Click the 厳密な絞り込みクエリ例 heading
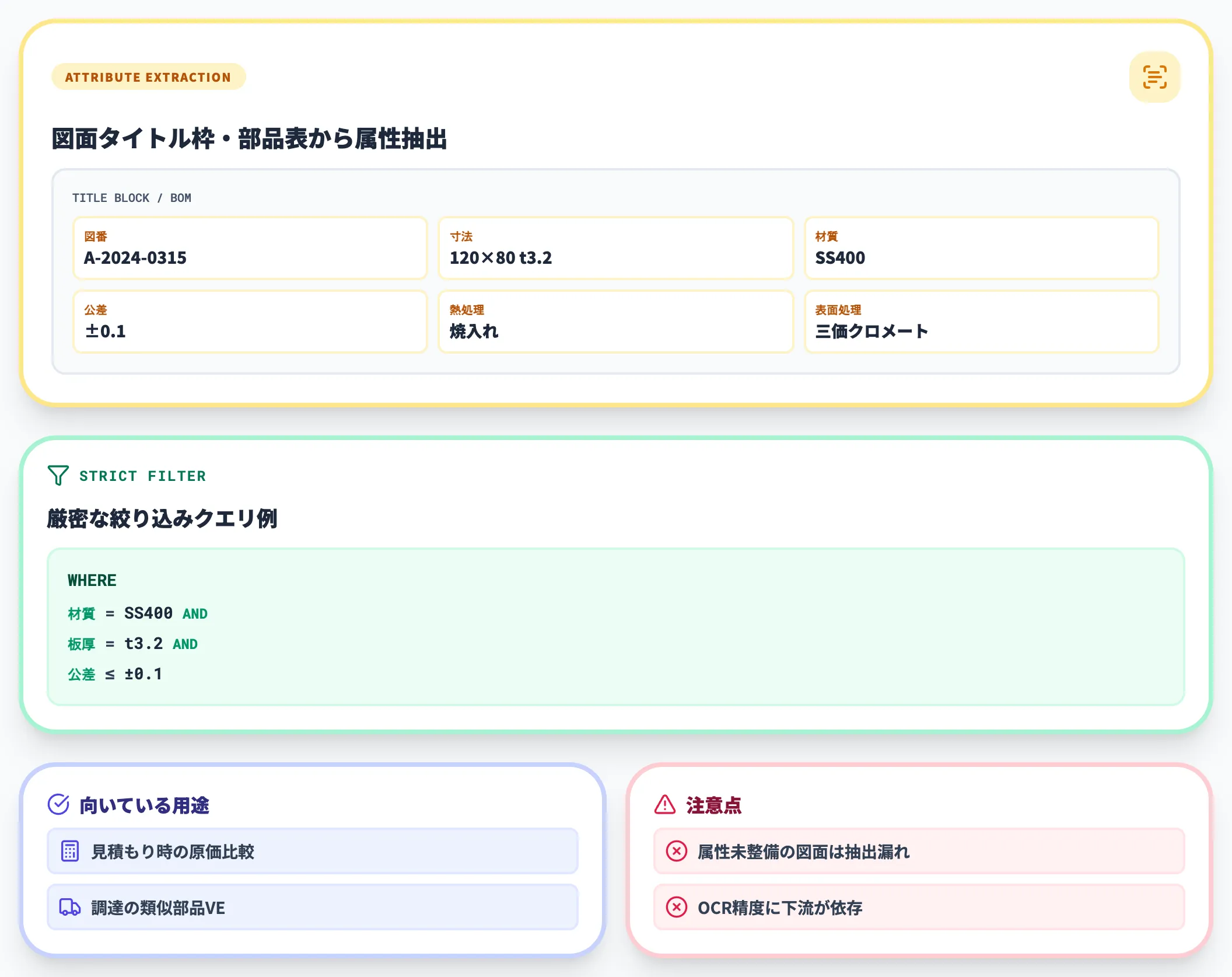 [x=162, y=517]
